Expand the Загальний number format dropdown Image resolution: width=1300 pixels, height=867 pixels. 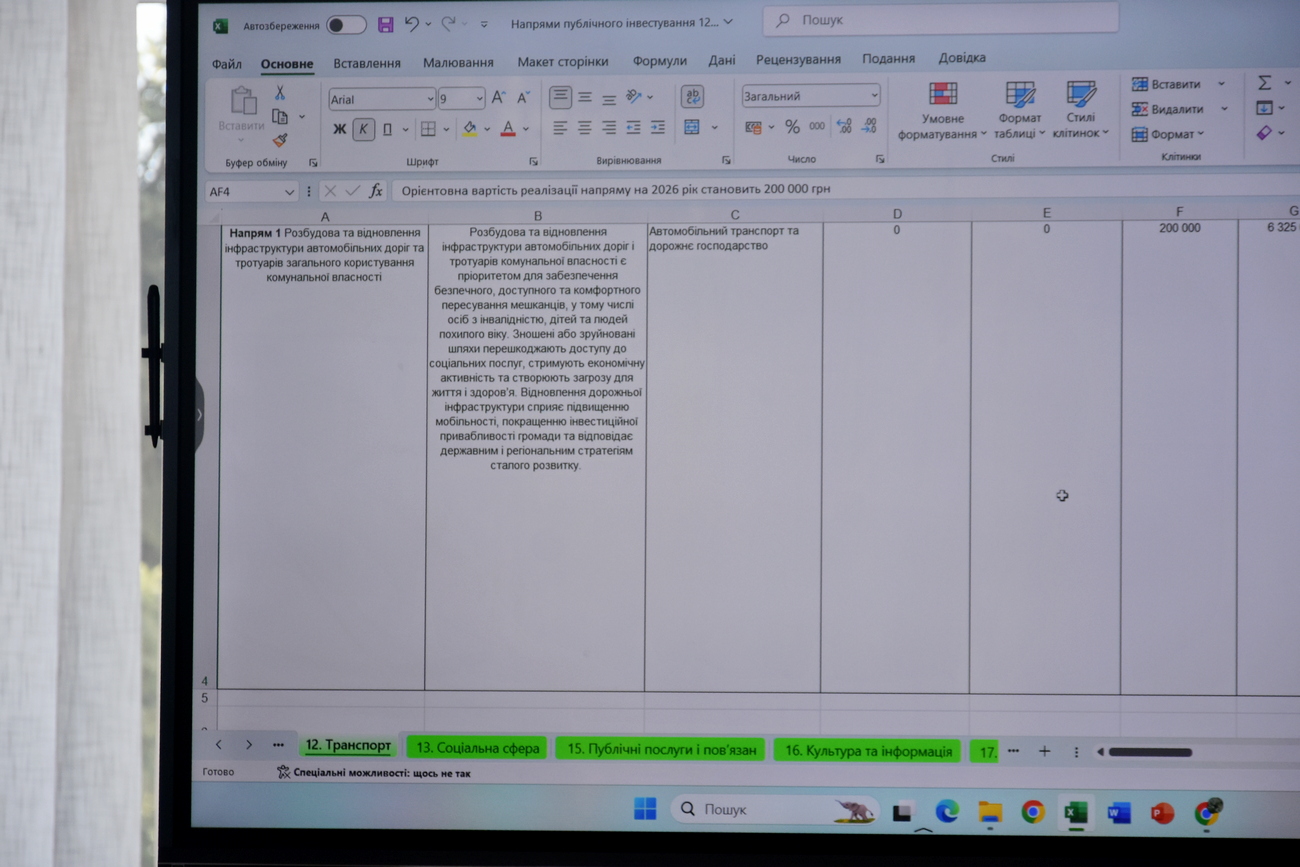[x=874, y=95]
